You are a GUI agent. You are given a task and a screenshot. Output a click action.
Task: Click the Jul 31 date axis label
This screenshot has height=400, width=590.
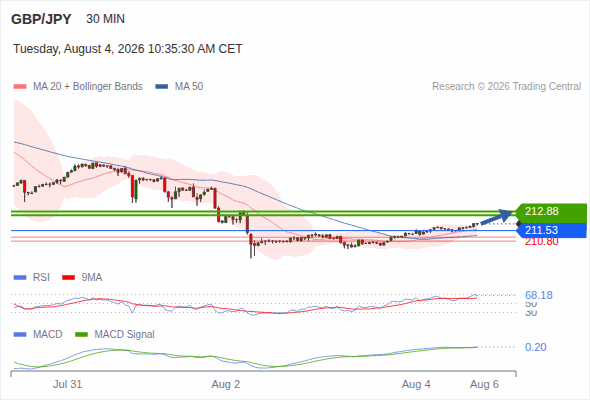point(67,384)
